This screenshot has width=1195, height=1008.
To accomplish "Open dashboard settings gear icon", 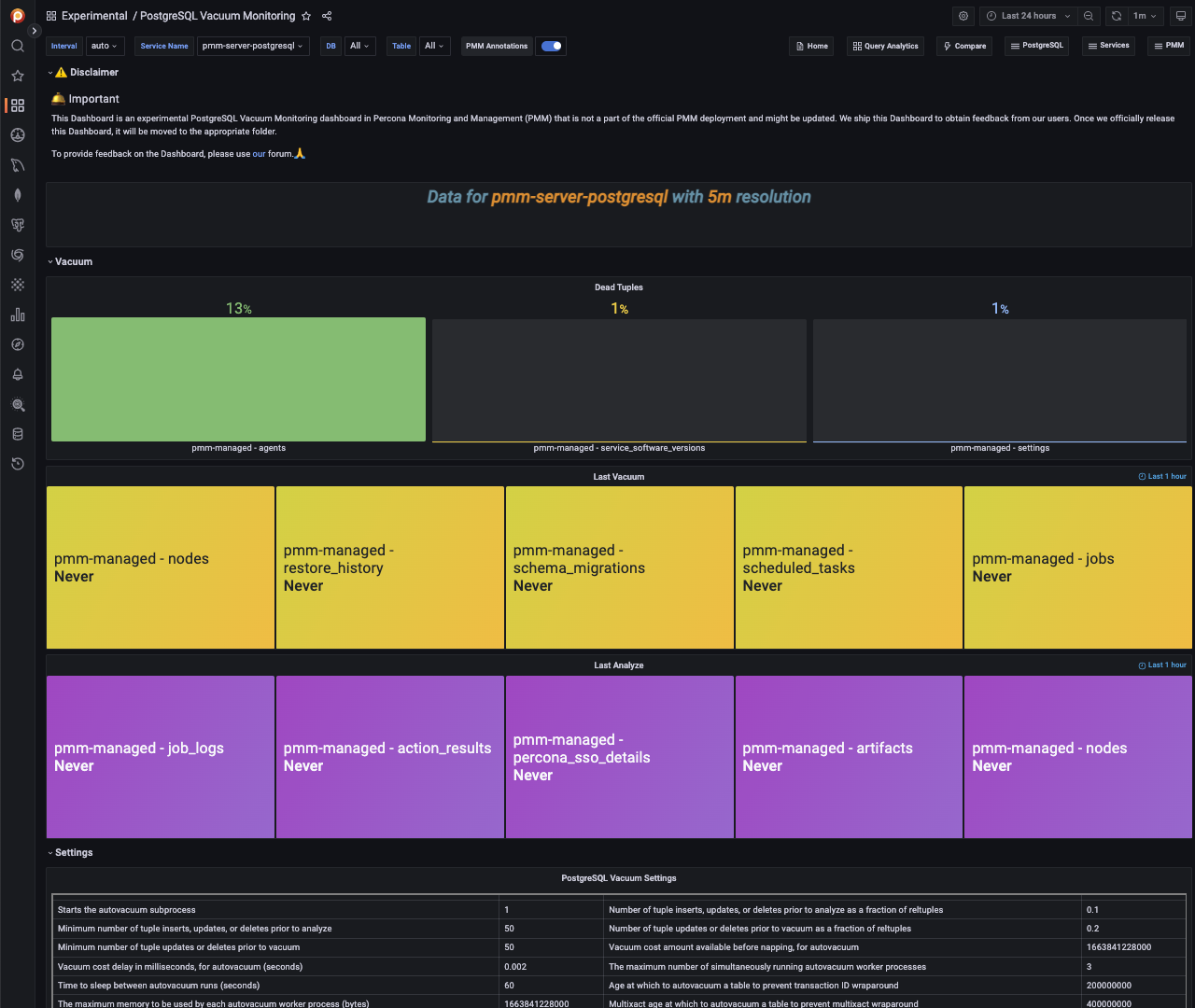I will click(x=963, y=16).
